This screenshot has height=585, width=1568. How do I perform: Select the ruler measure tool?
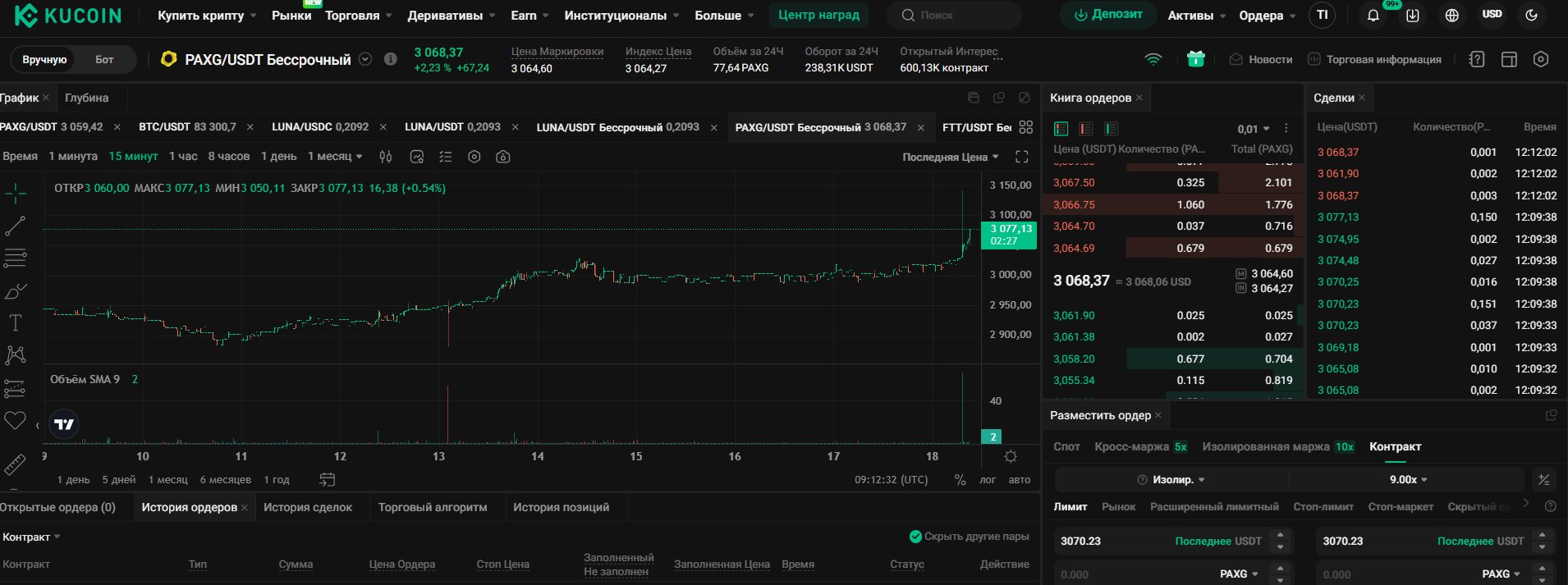[16, 465]
